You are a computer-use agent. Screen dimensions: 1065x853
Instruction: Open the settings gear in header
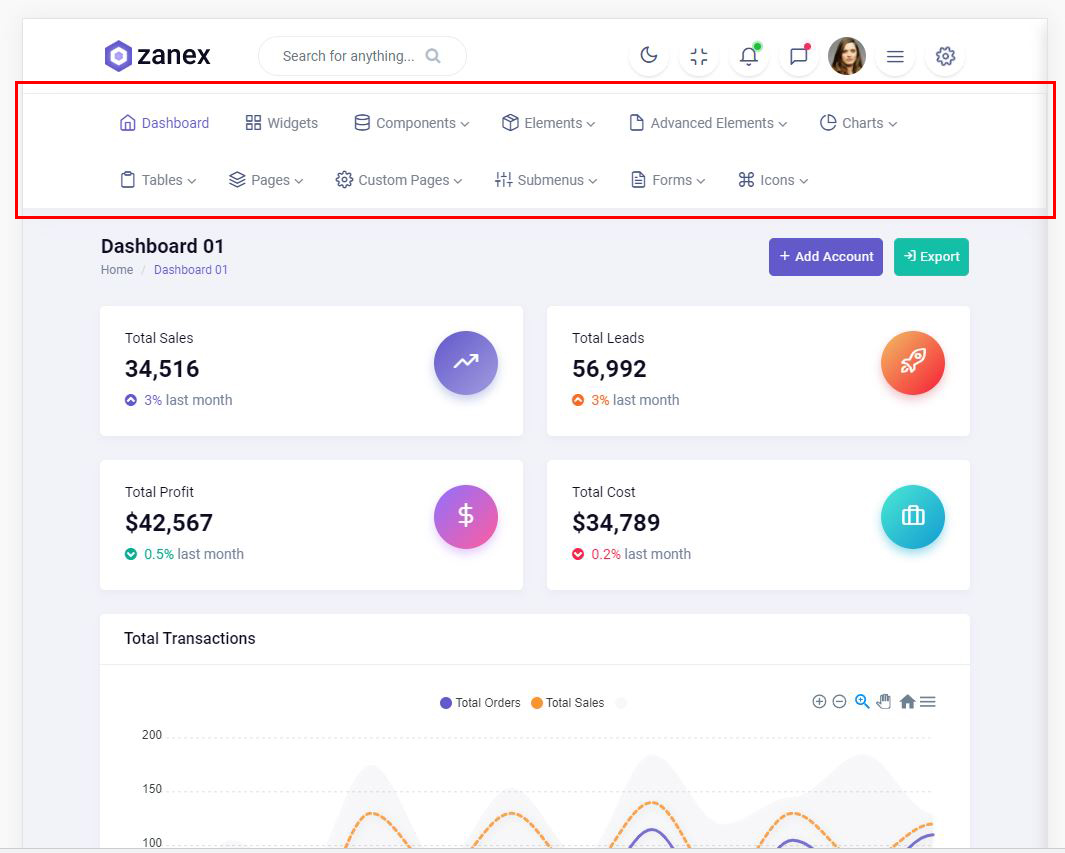point(945,56)
